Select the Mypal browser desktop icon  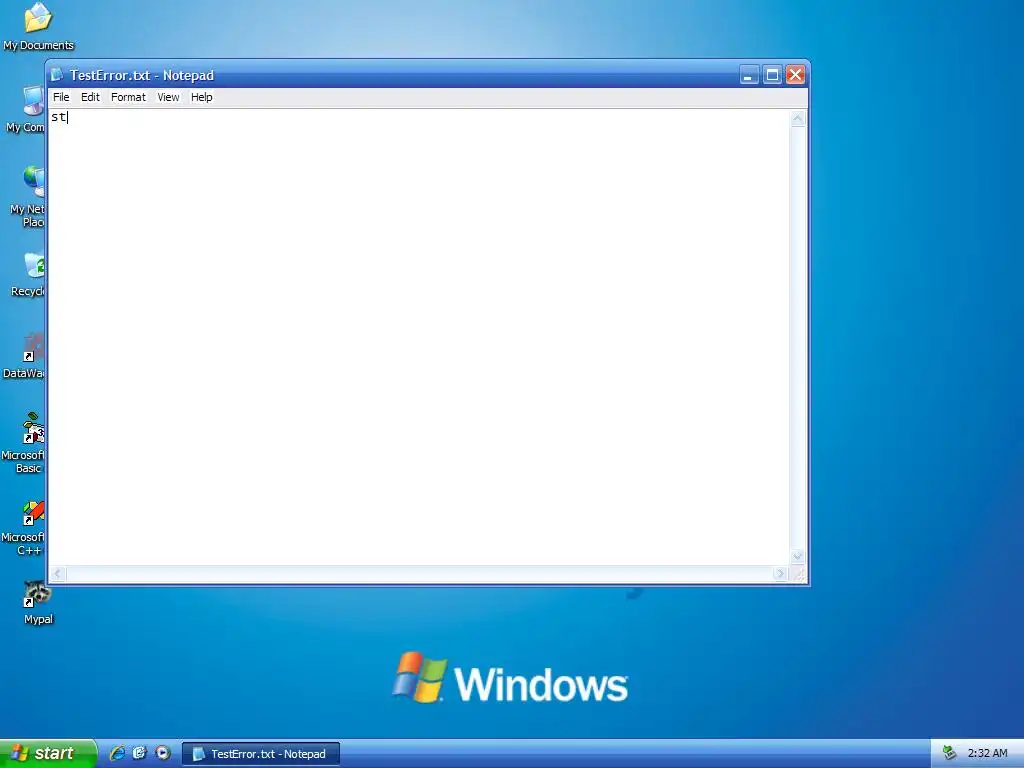38,602
